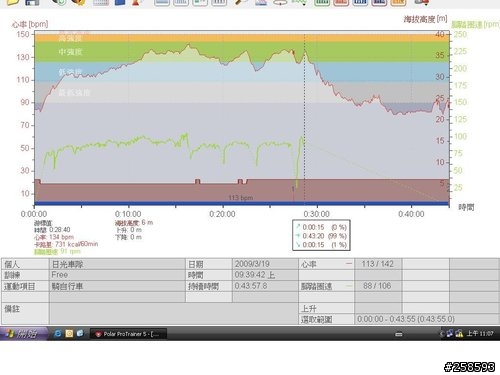Click the 91 rpm cadence cursor value
Screen dimensions: 500x375
[71, 251]
